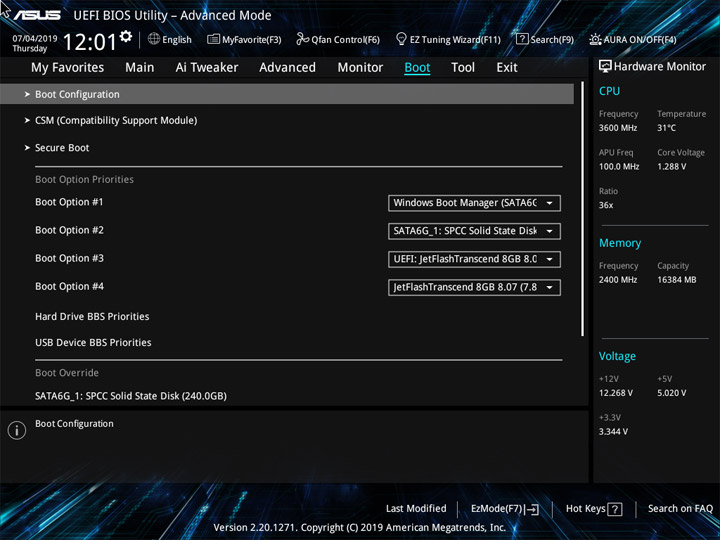720x540 pixels.
Task: Open Qfan Control fan icon
Action: (303, 39)
